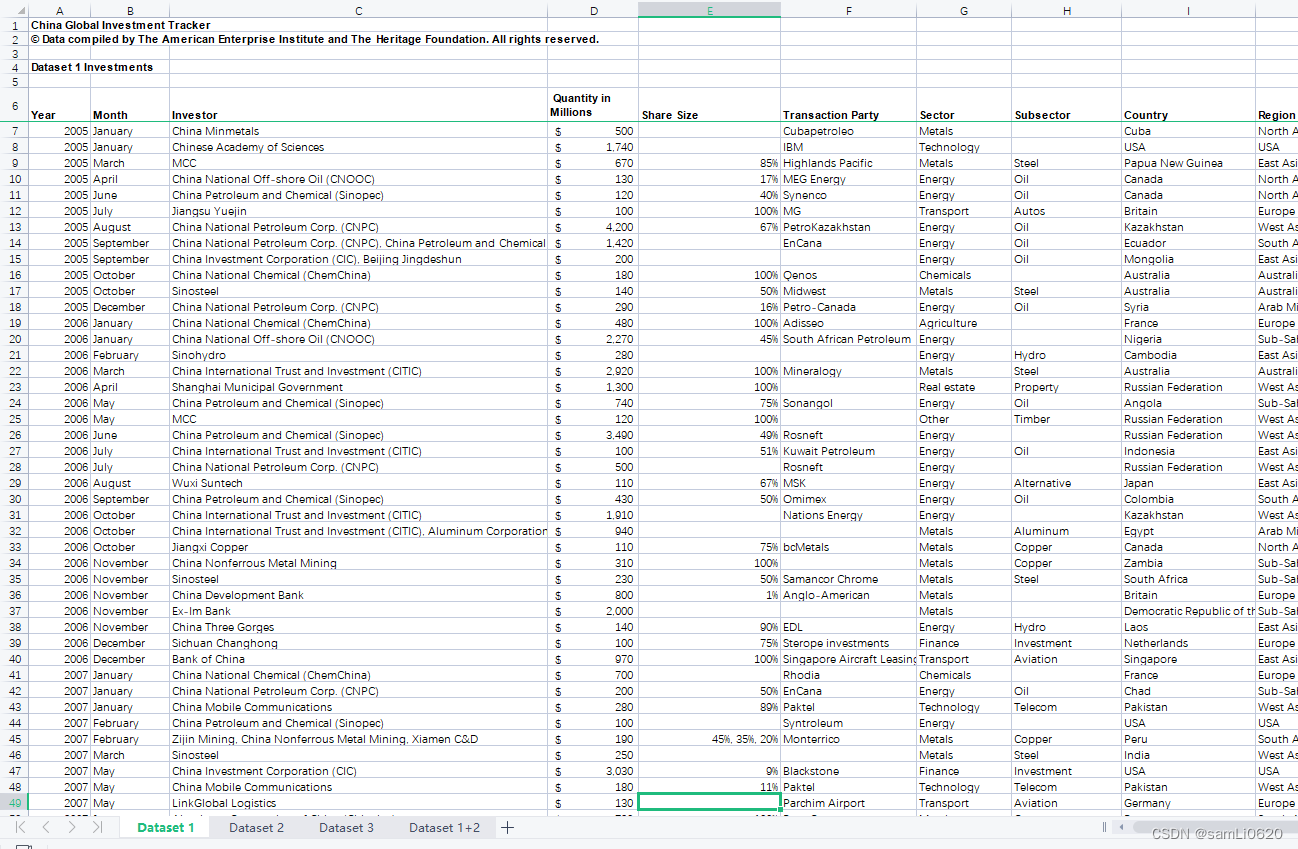
Task: Select the 'Sterope investments' cell
Action: pos(848,643)
